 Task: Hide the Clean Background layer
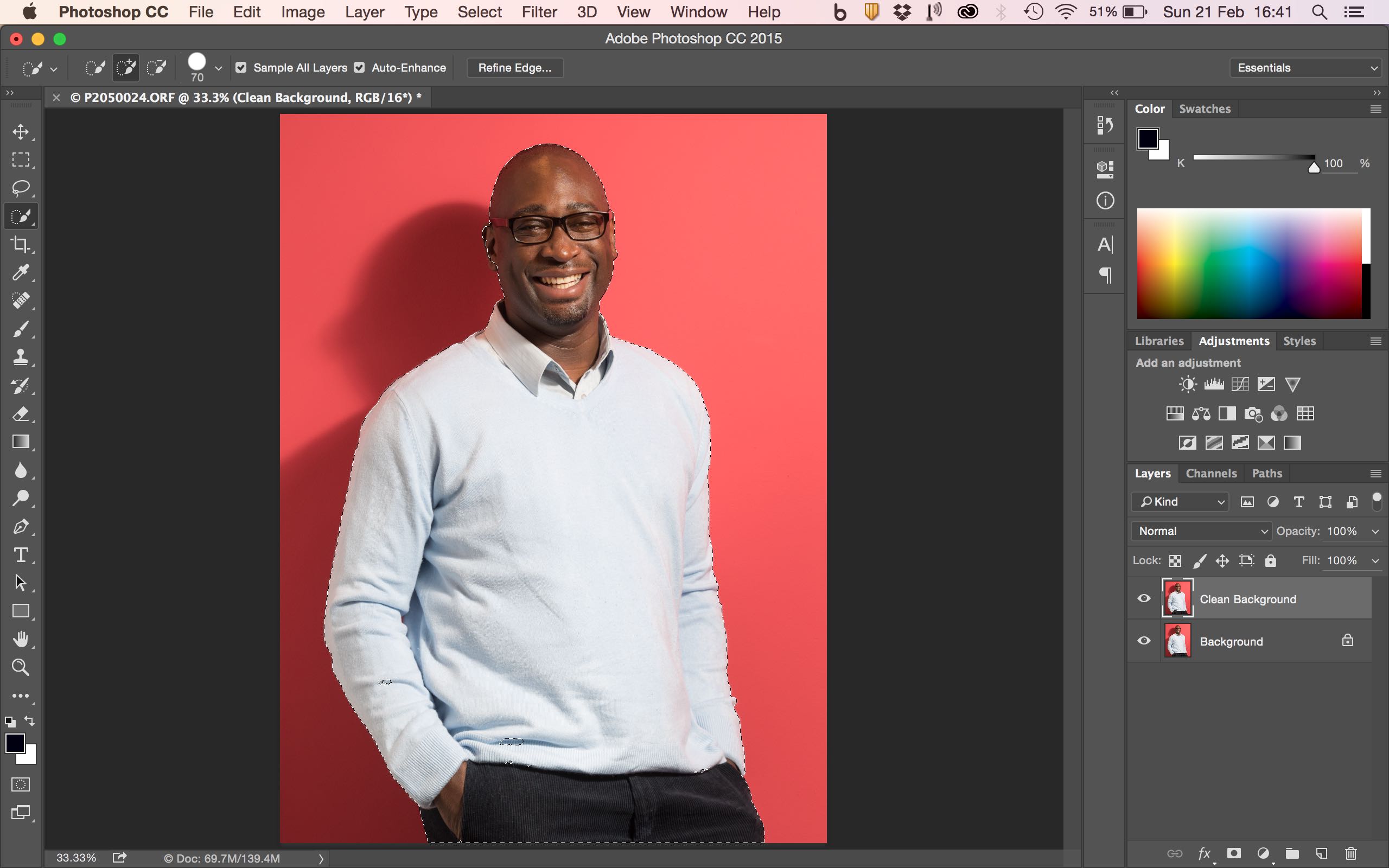click(1144, 598)
